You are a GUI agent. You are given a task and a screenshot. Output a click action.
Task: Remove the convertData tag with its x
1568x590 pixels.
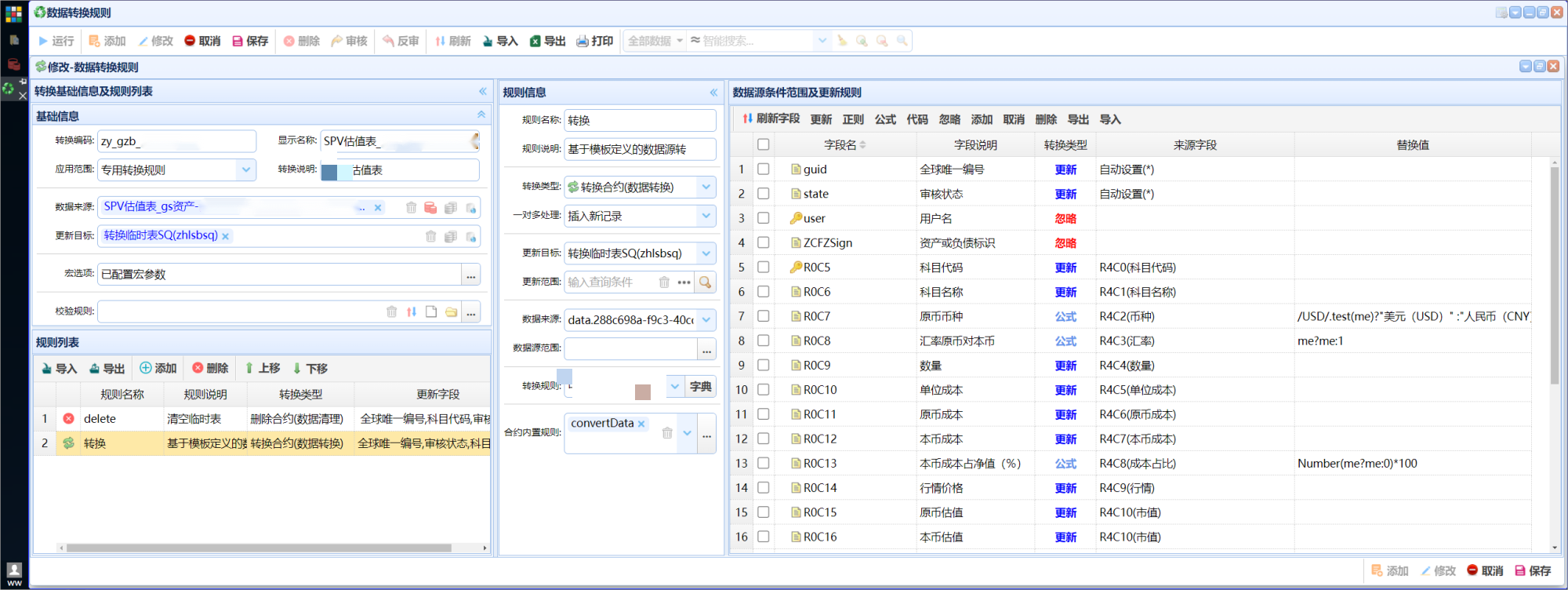tap(641, 424)
